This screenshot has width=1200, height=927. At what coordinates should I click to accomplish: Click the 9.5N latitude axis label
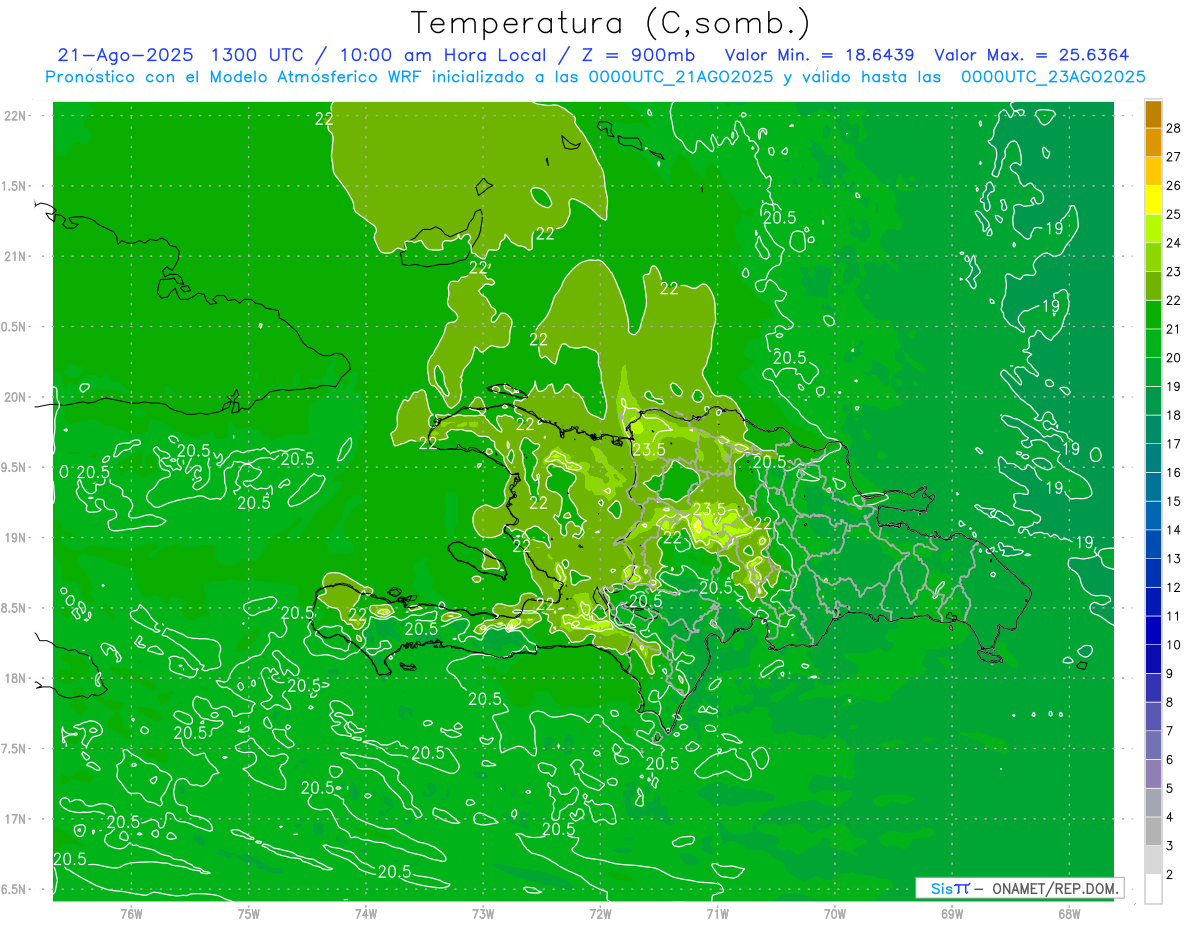click(x=15, y=467)
